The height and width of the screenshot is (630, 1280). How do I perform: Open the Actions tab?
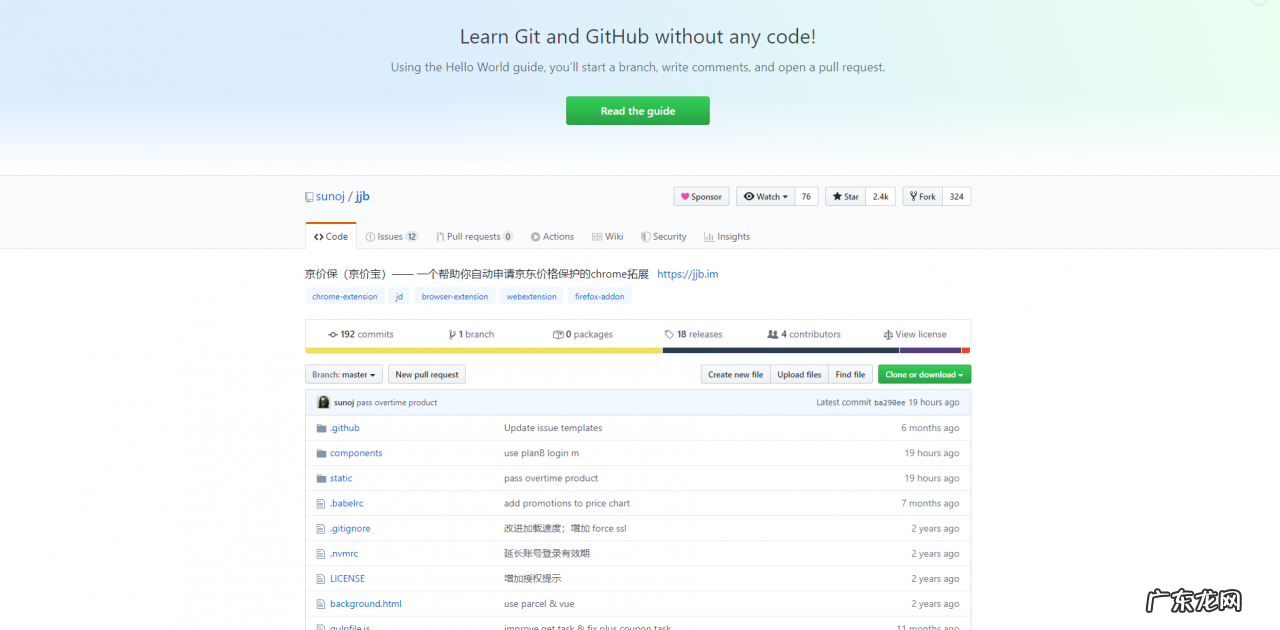pos(552,237)
